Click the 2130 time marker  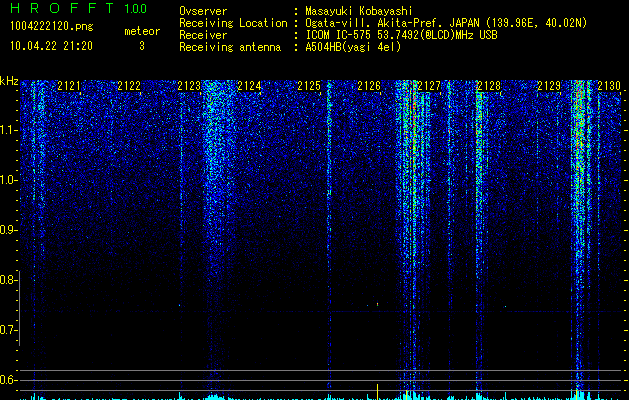609,86
